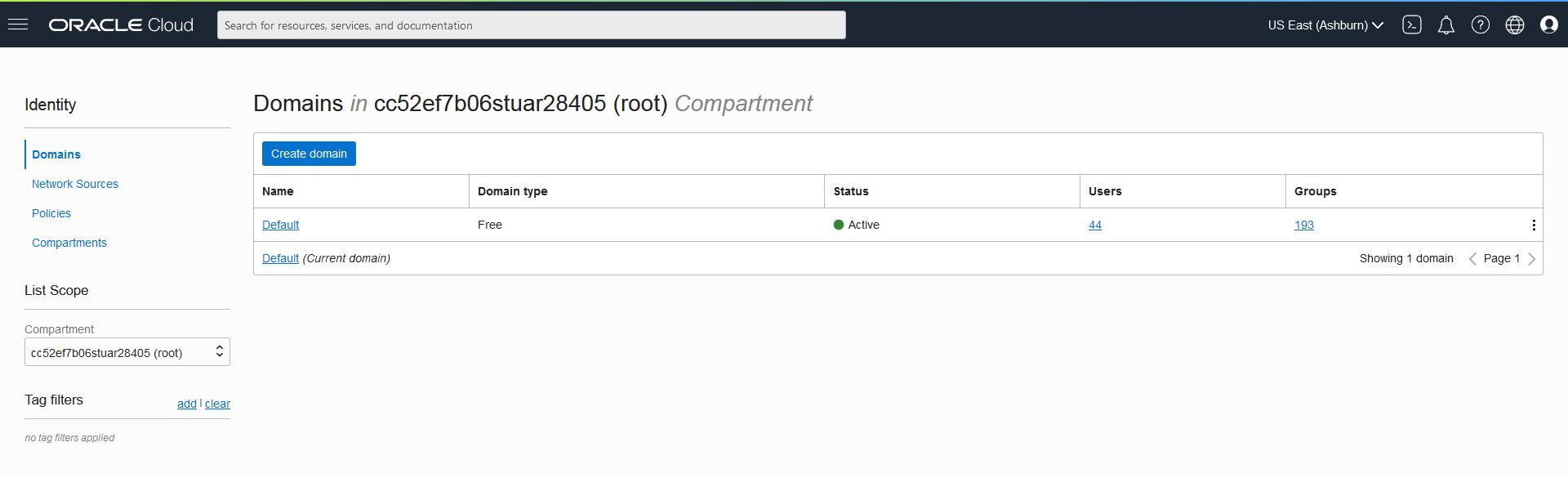Open the notifications bell
The height and width of the screenshot is (478, 1568).
pyautogui.click(x=1445, y=25)
